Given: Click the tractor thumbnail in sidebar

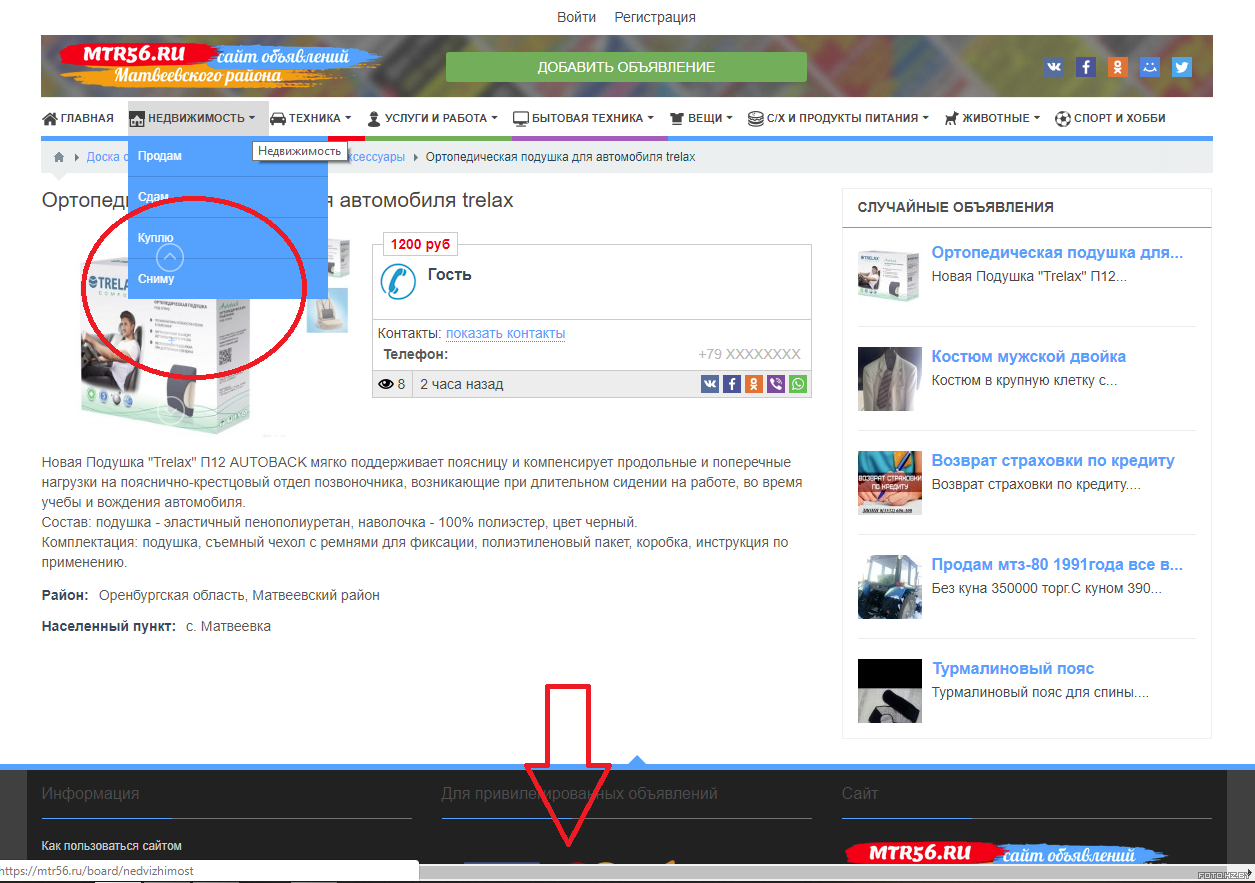Looking at the screenshot, I should [890, 587].
